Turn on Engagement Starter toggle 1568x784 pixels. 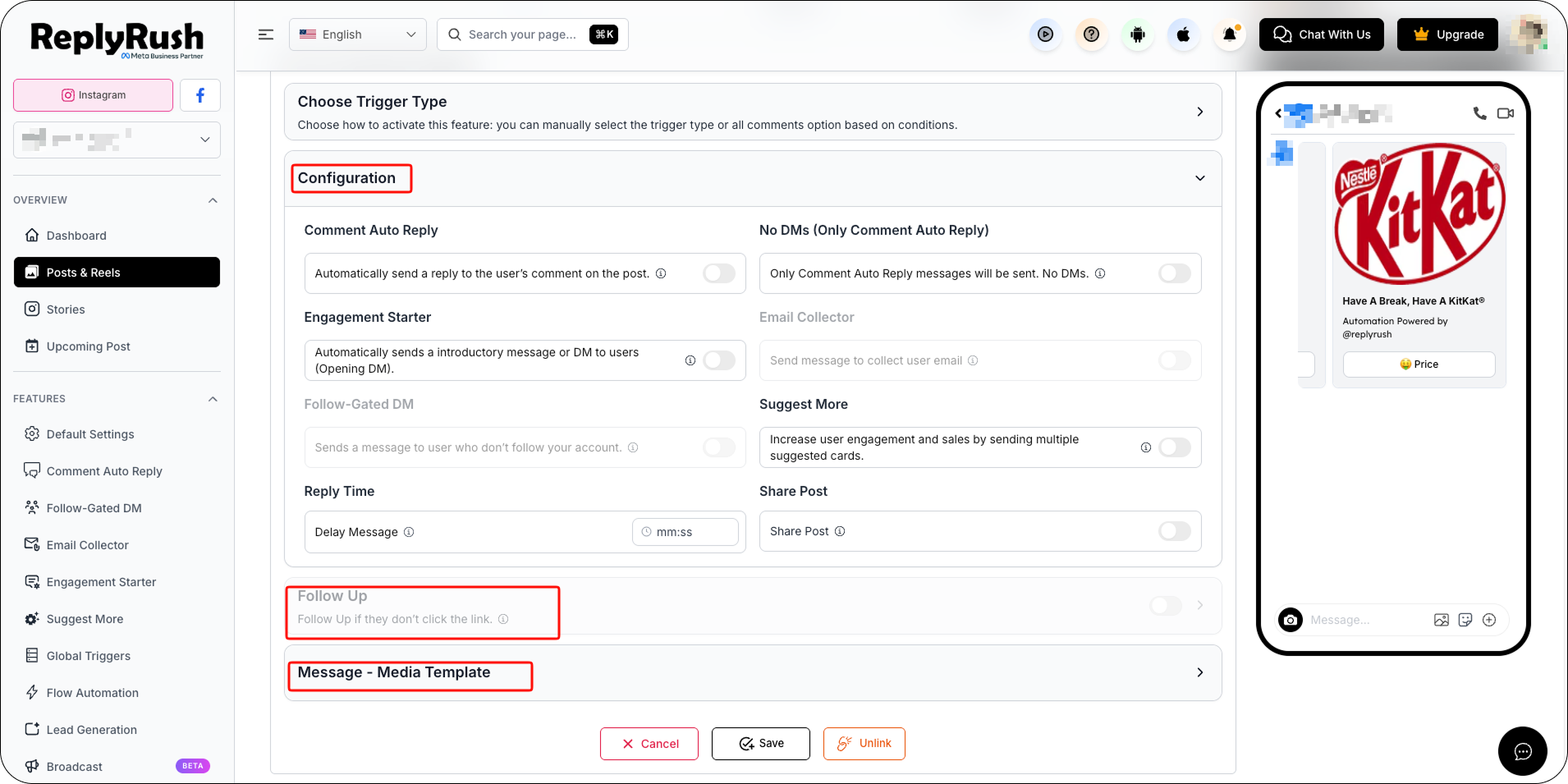719,360
